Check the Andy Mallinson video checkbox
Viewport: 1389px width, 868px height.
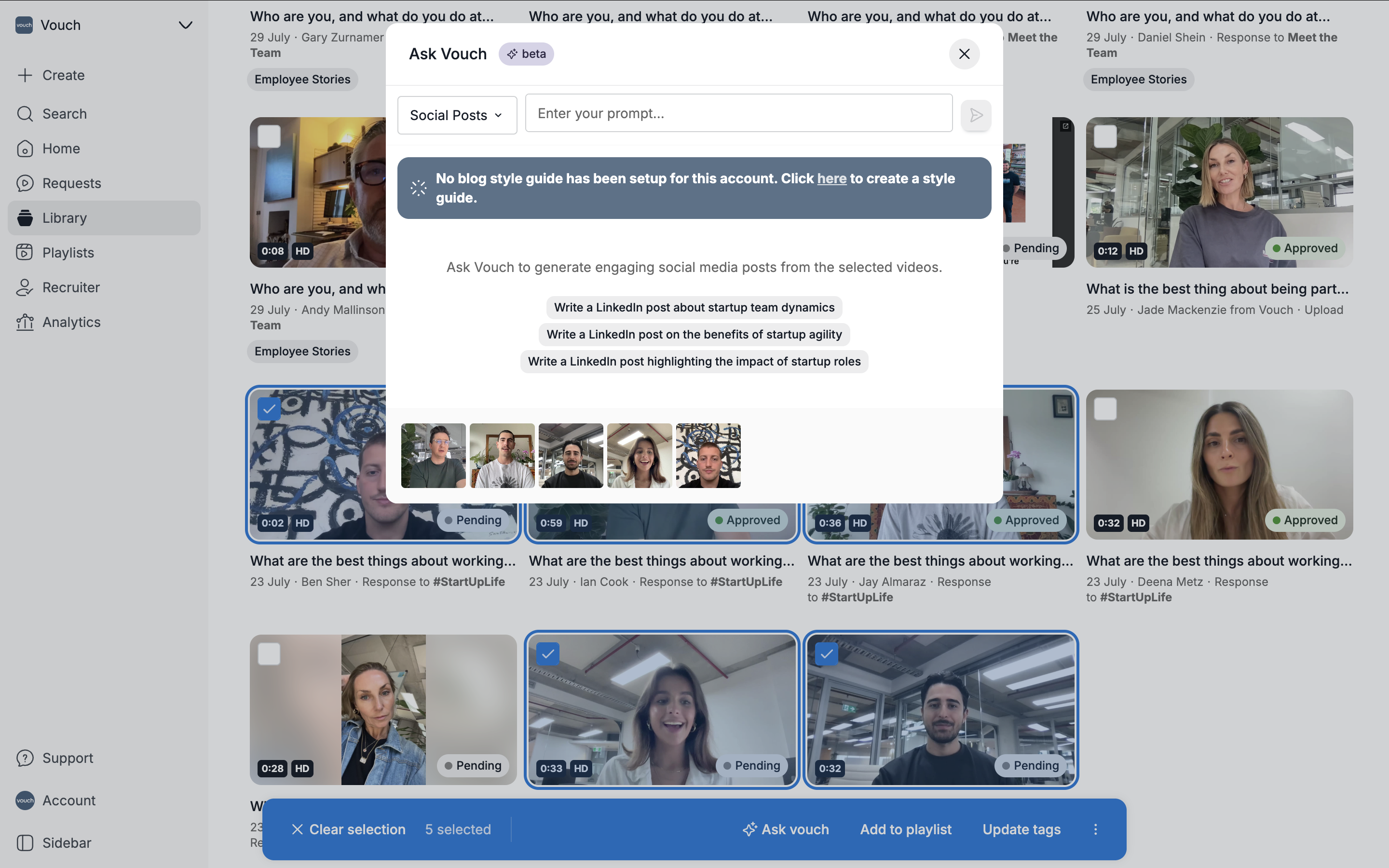tap(269, 136)
